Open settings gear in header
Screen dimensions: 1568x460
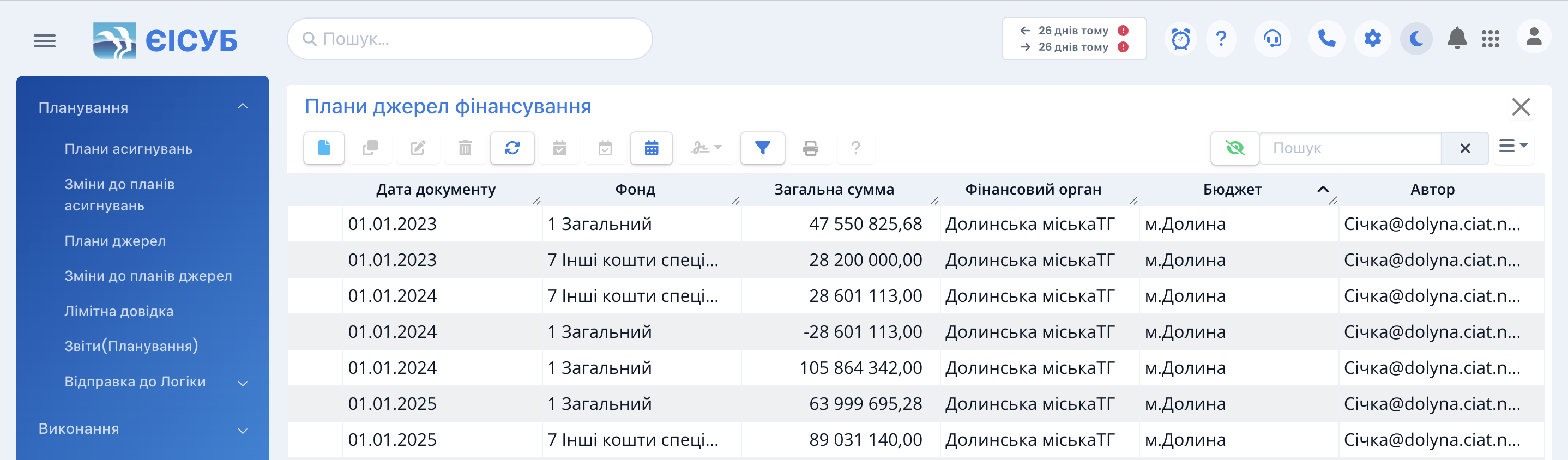(1372, 39)
